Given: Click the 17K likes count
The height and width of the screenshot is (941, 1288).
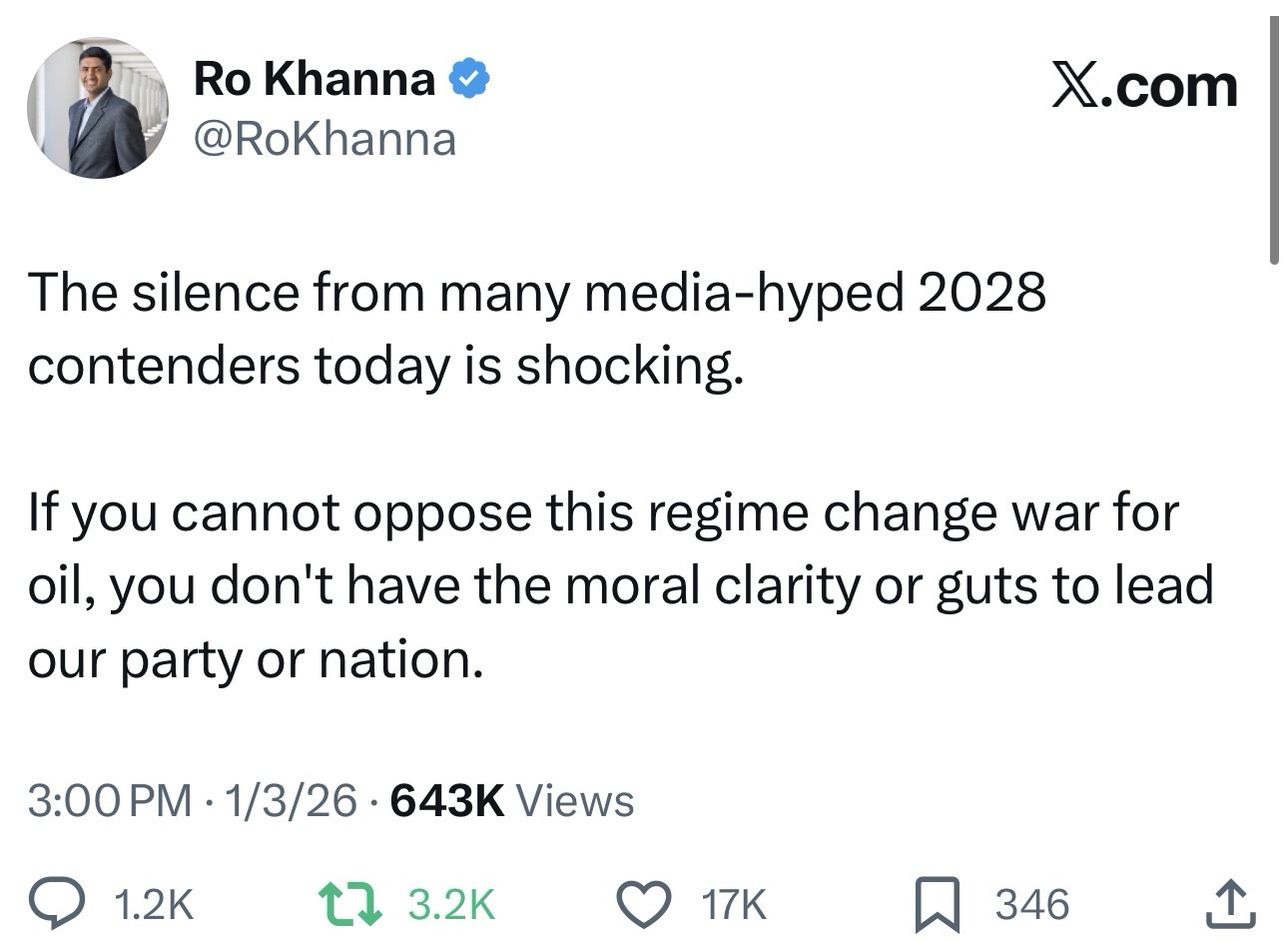Looking at the screenshot, I should tap(734, 904).
